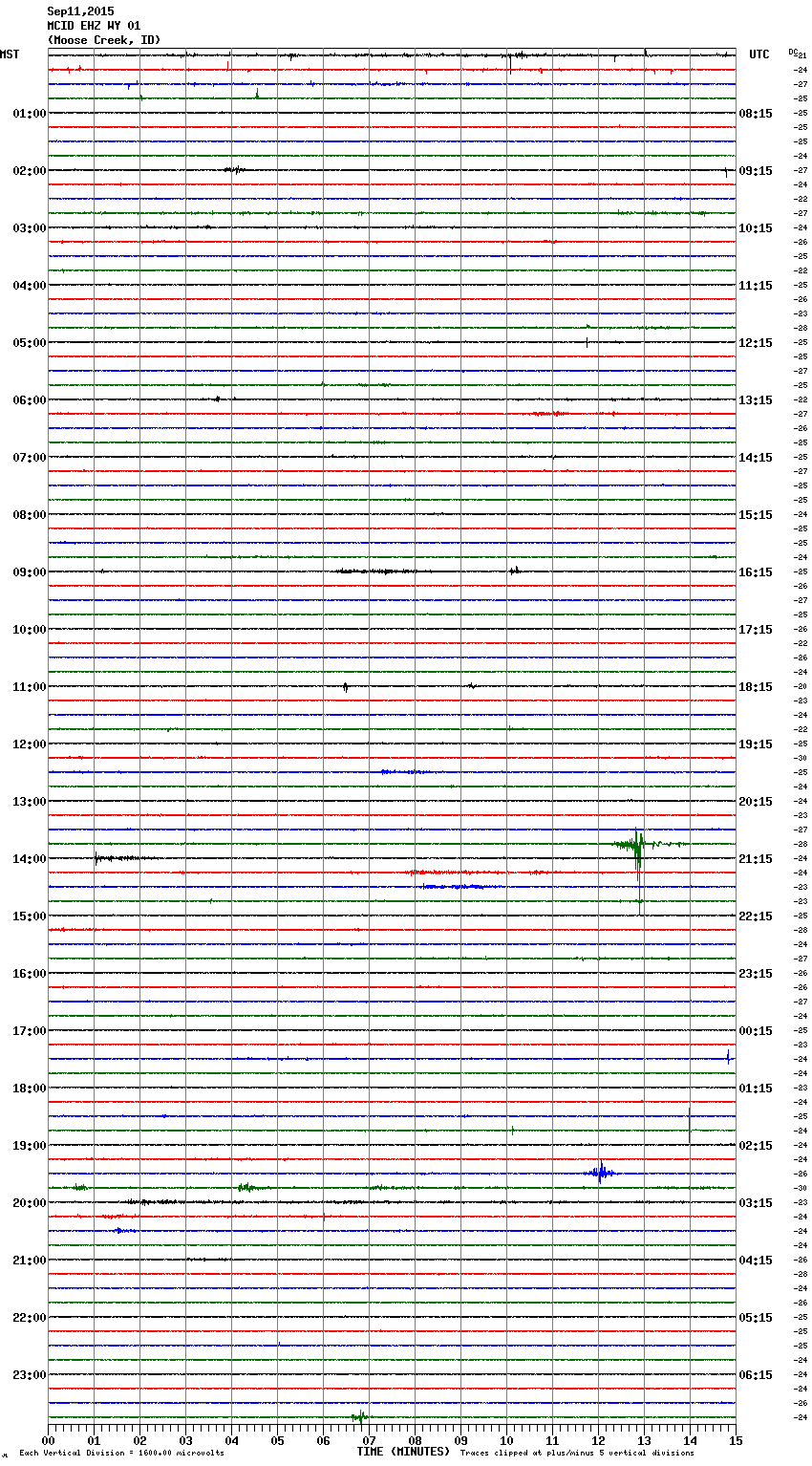Click the blue seismic event on the 19:30 trace
Viewport: 812px width, 1466px height.
(600, 1173)
